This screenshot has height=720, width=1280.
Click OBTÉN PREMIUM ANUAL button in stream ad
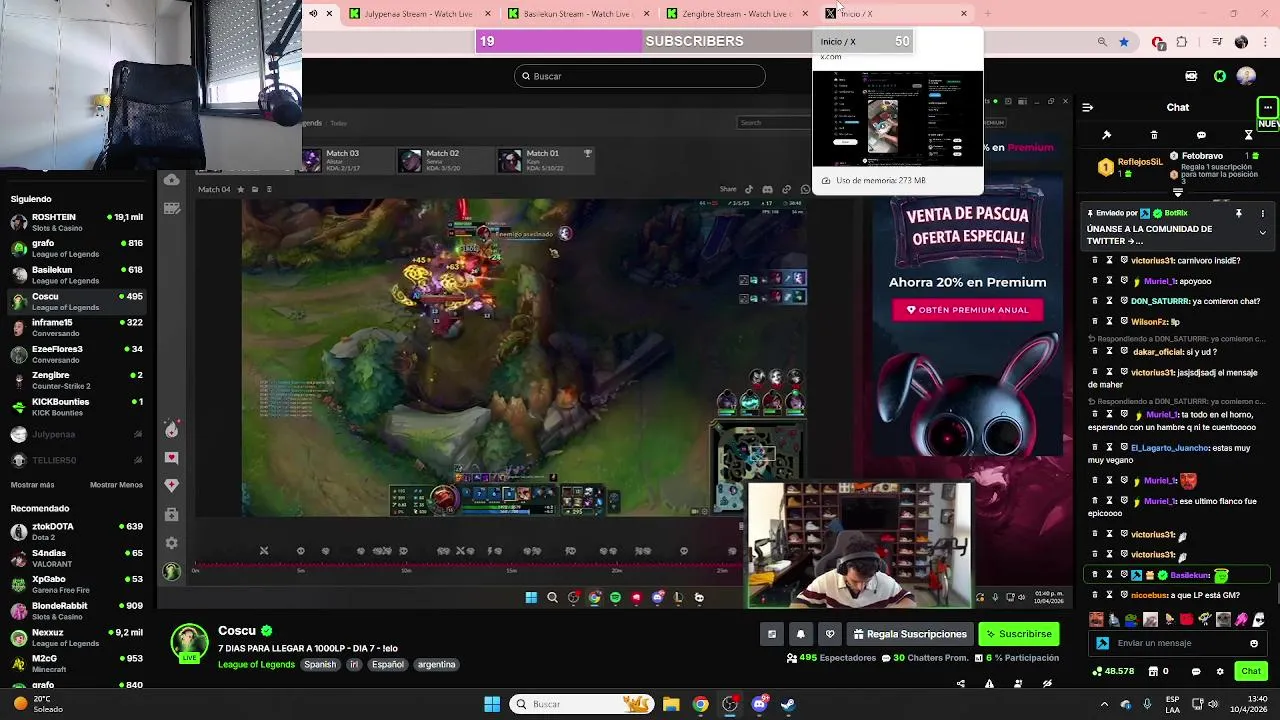point(967,310)
